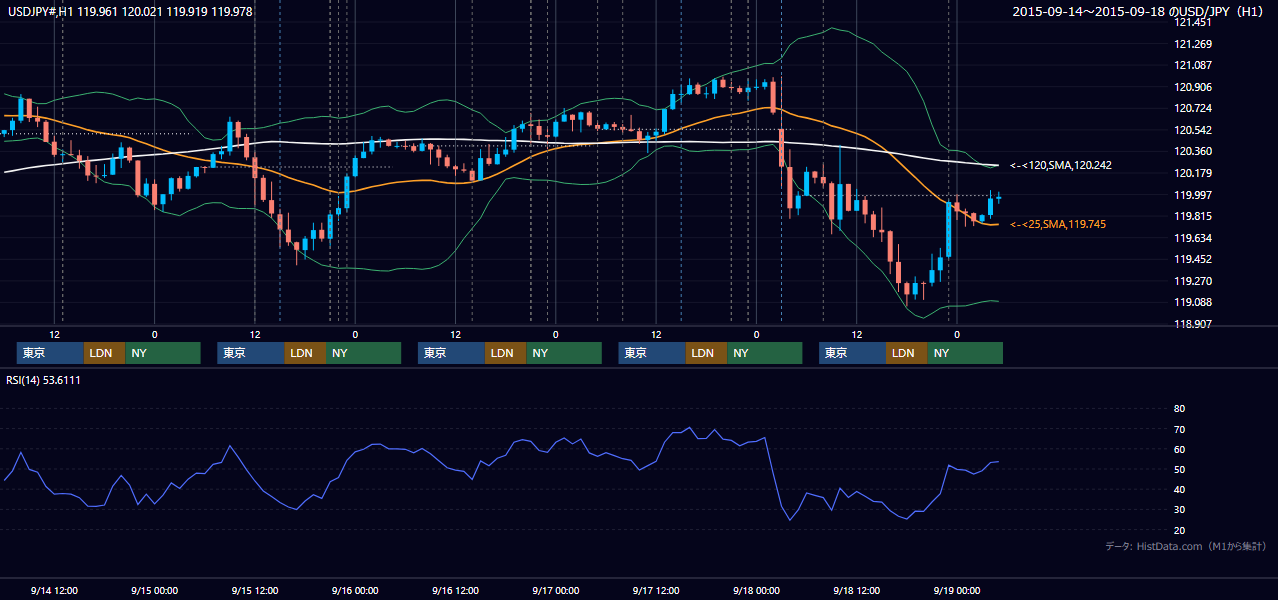Select price level 121.087 on axis
Screen dimensions: 1278x600
[1193, 65]
